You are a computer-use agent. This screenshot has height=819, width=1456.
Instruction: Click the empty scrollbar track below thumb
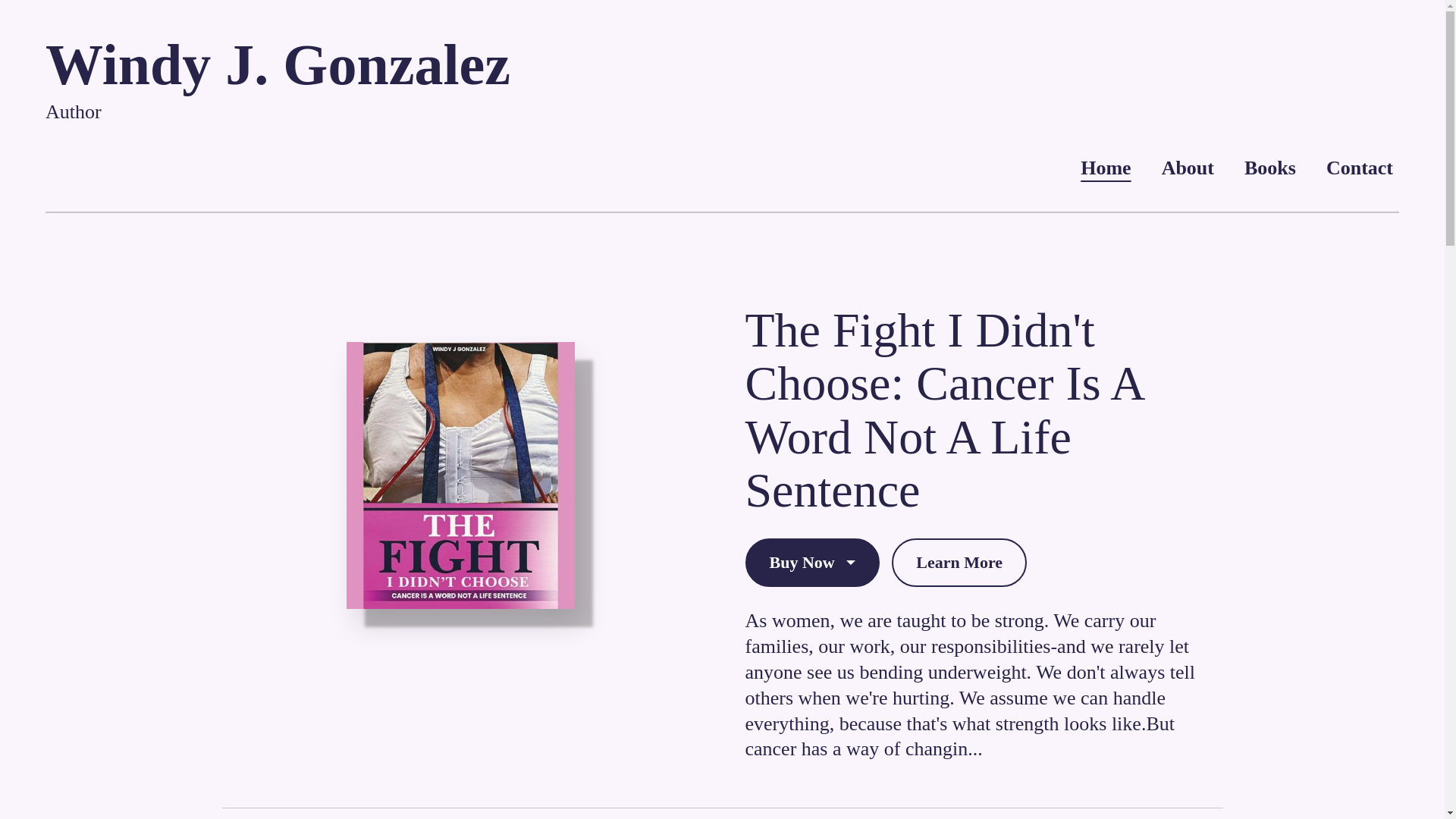pyautogui.click(x=1449, y=531)
